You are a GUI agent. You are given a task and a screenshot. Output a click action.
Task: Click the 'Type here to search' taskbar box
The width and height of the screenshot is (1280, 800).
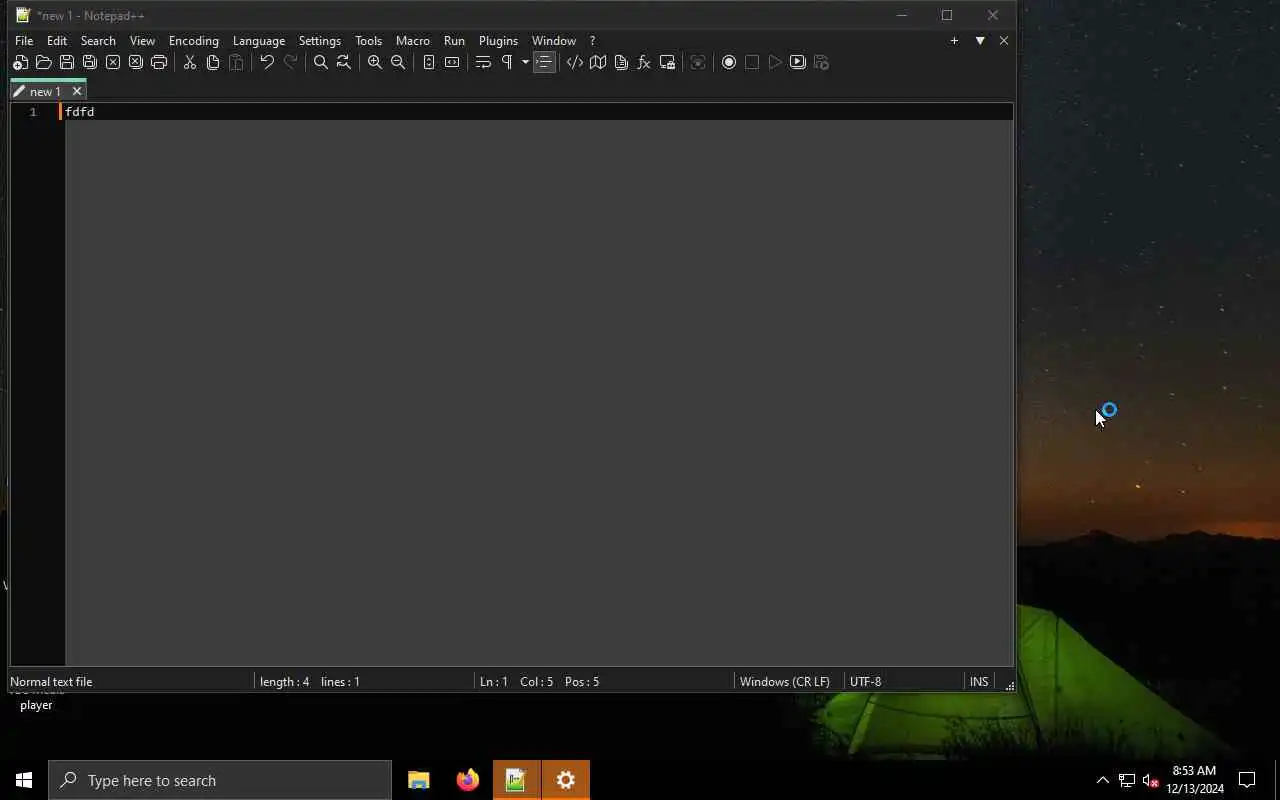click(220, 780)
